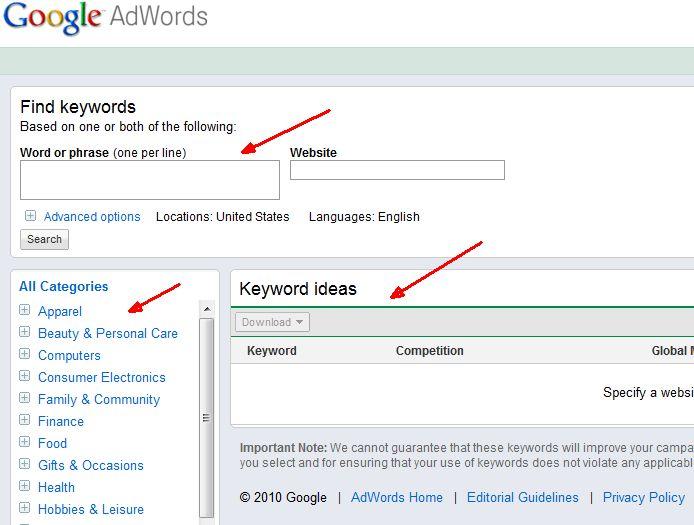Viewport: 694px width, 525px height.
Task: Open the Editorial Guidelines link
Action: (x=523, y=498)
